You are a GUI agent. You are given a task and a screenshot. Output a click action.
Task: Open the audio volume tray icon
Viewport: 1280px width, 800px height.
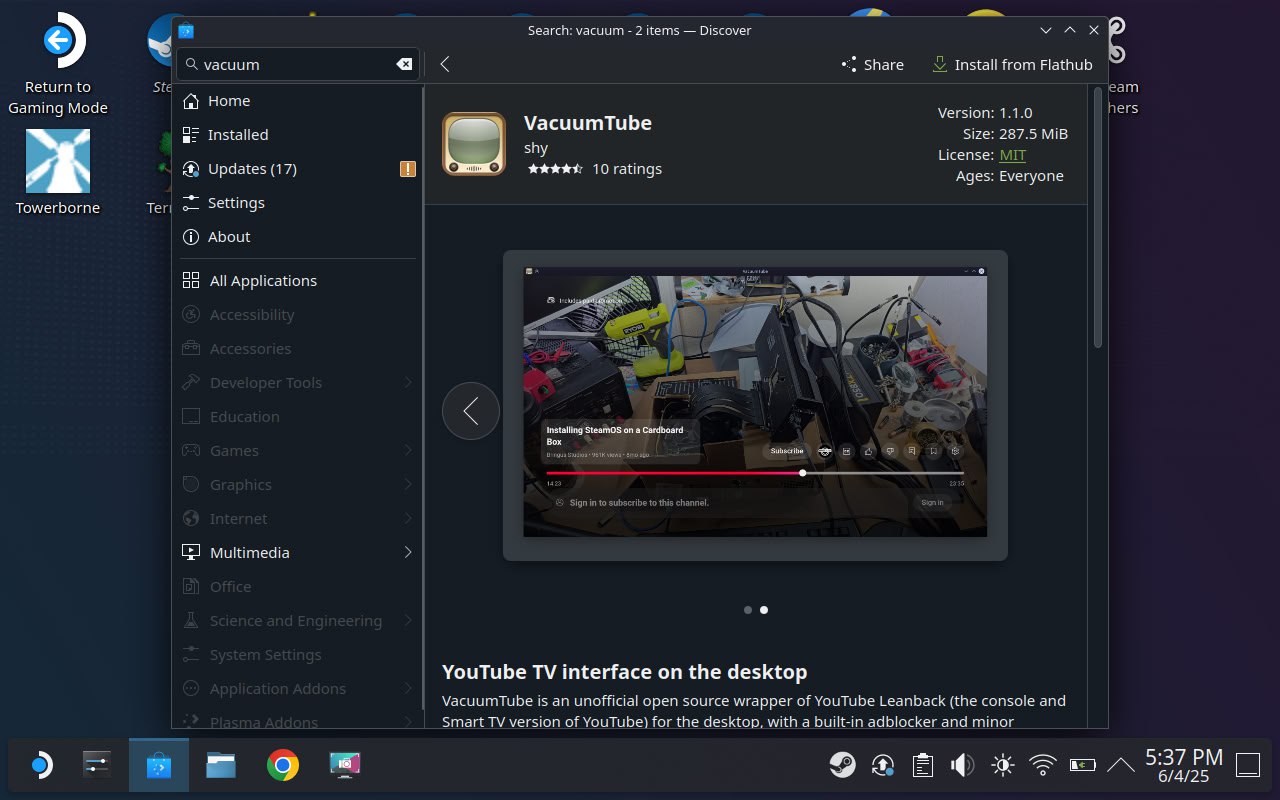(962, 766)
